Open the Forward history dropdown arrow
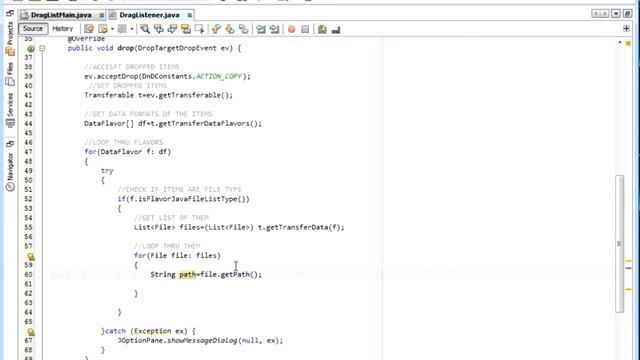640x360 pixels. click(x=131, y=29)
